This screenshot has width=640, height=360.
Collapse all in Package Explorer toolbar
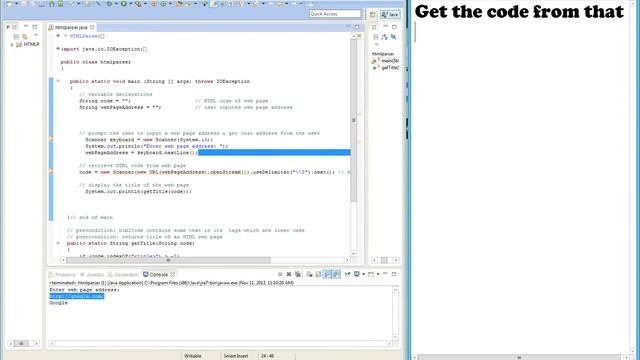pos(16,37)
